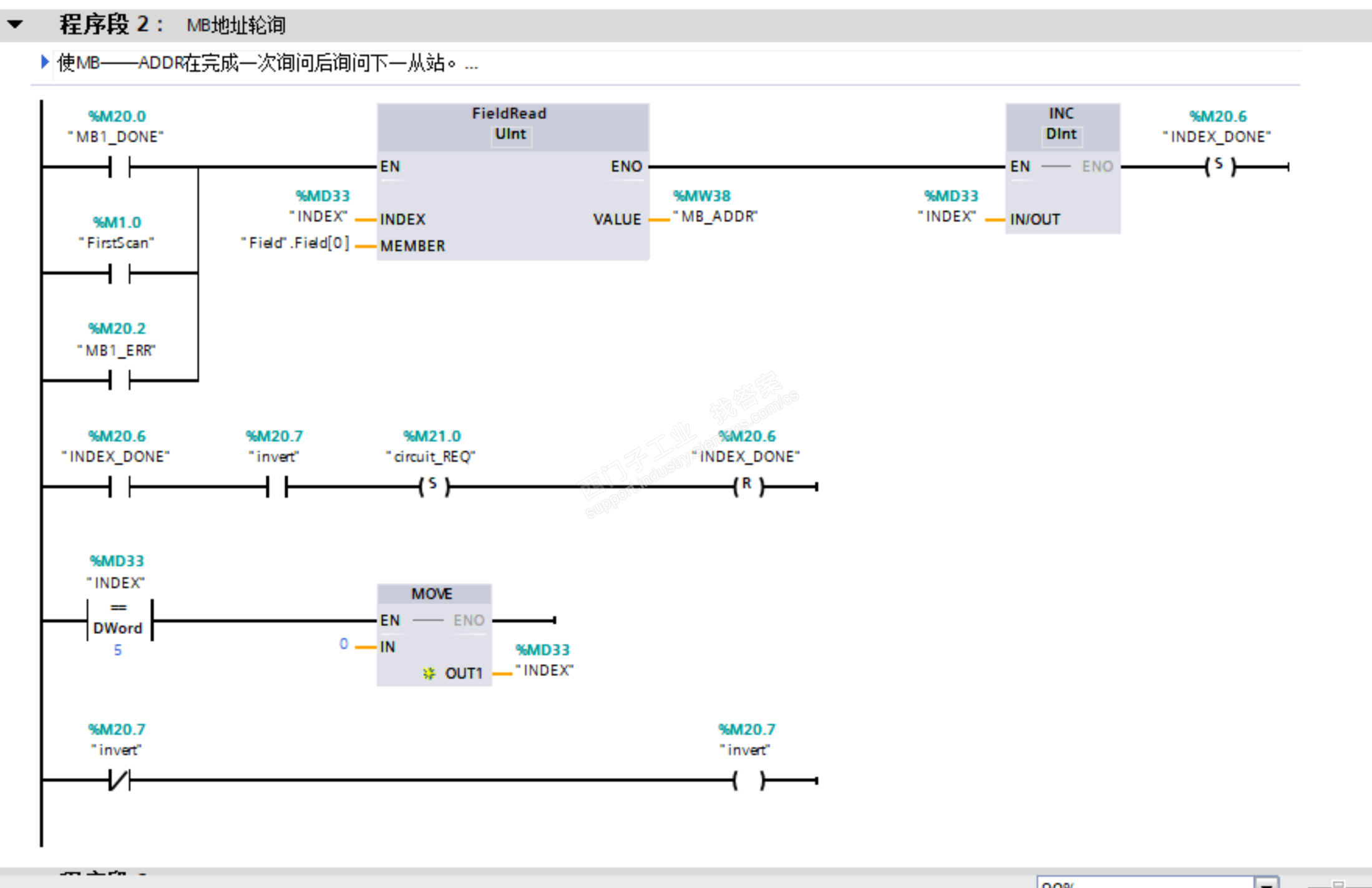Click the MOVE box insert-output star icon
The image size is (1372, 888).
[429, 673]
